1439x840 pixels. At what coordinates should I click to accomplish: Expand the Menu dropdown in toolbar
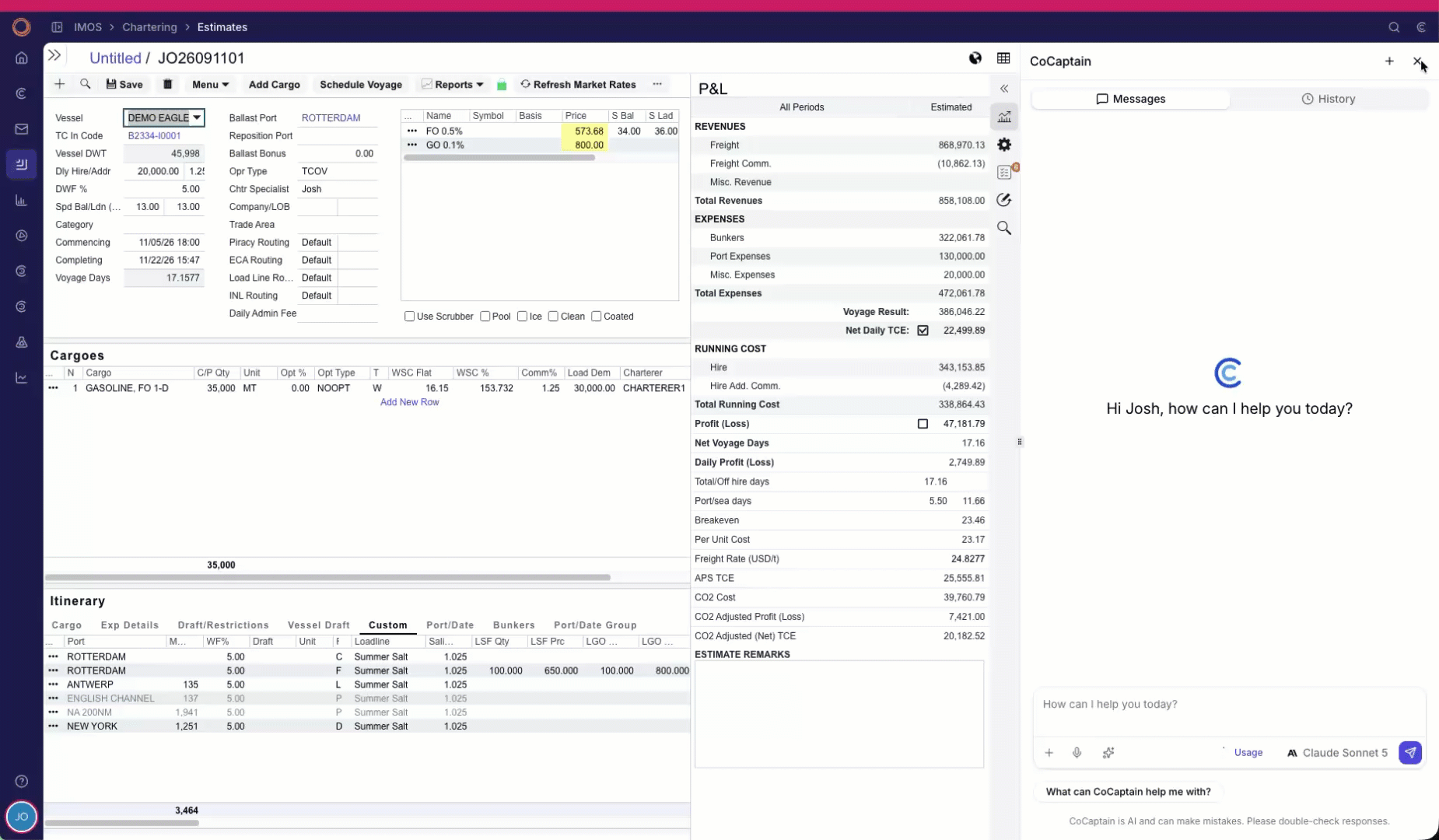[210, 84]
